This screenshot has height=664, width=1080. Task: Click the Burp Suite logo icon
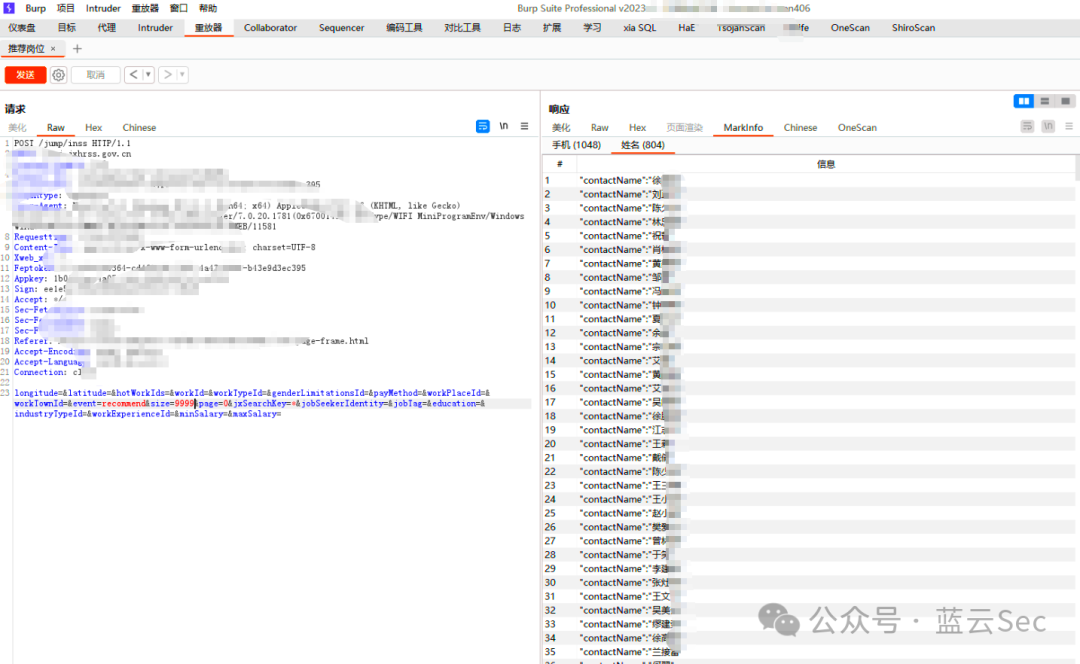pyautogui.click(x=9, y=8)
